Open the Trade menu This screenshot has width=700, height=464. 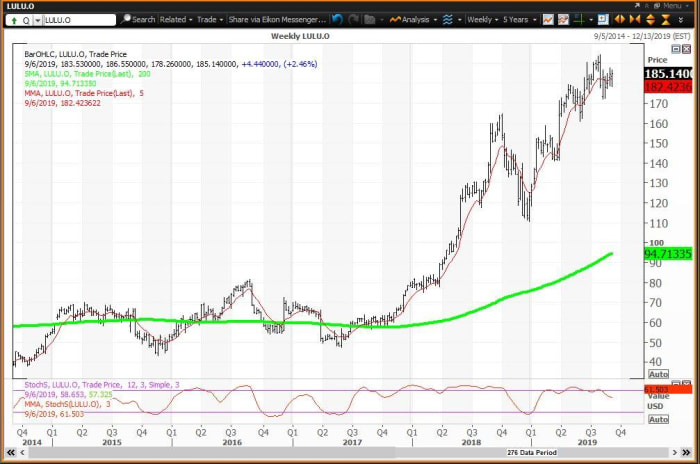coord(210,19)
